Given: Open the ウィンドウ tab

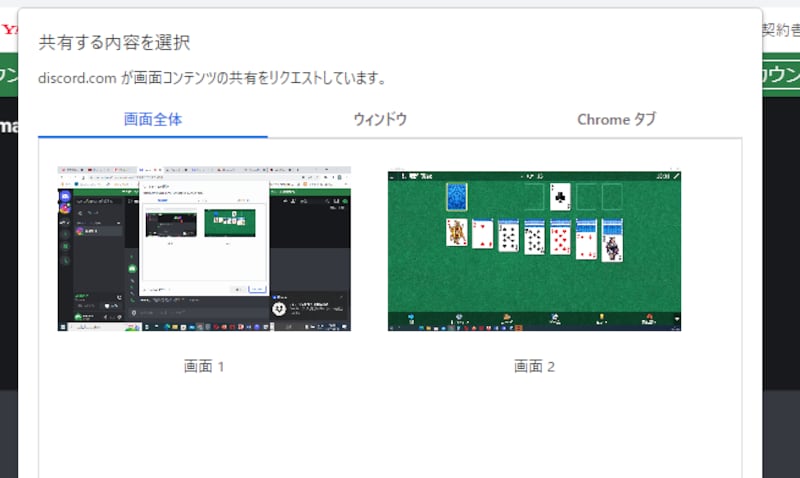Looking at the screenshot, I should pyautogui.click(x=380, y=119).
